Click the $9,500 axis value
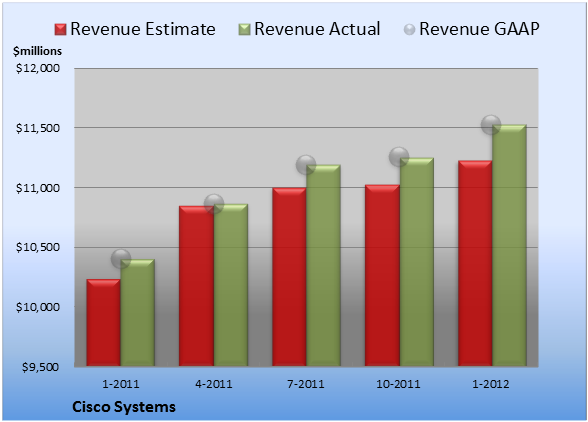588x422 pixels. click(x=40, y=367)
